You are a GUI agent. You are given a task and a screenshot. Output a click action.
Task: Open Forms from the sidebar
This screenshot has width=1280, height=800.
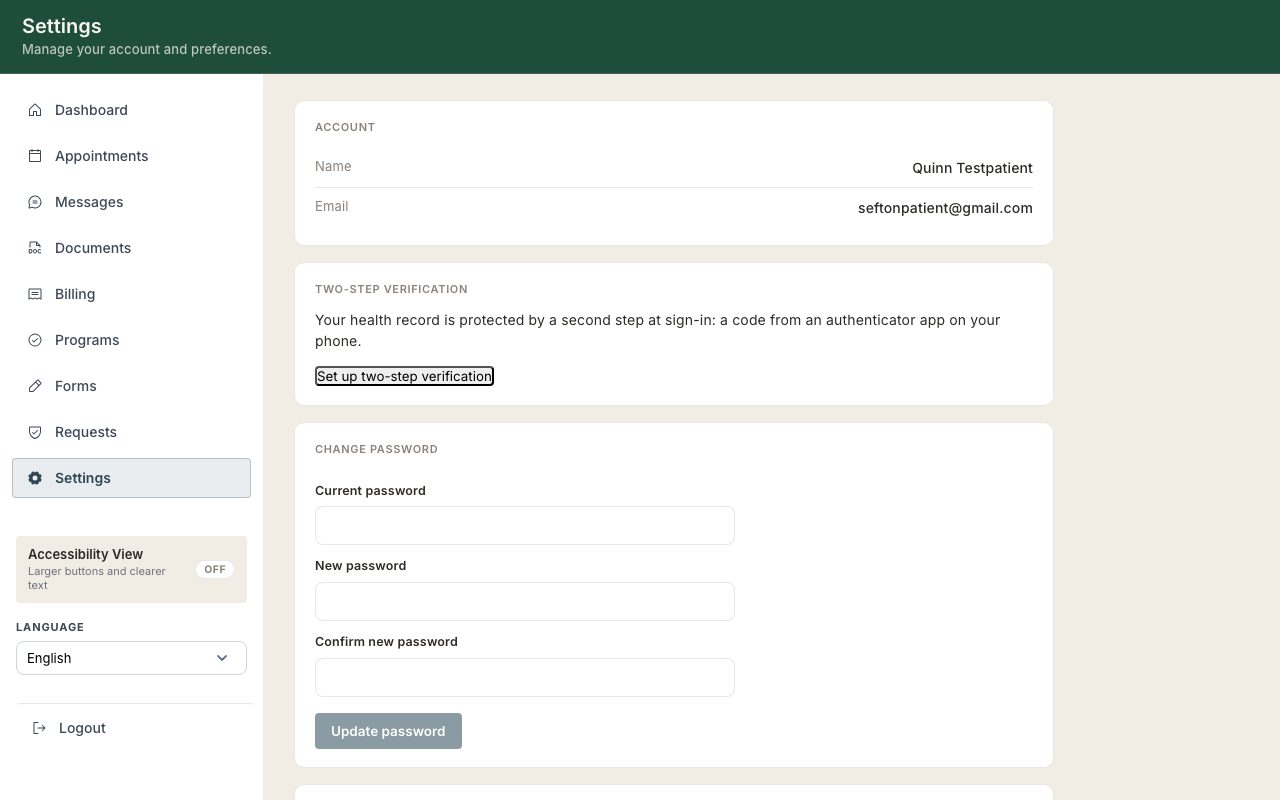[x=131, y=386]
